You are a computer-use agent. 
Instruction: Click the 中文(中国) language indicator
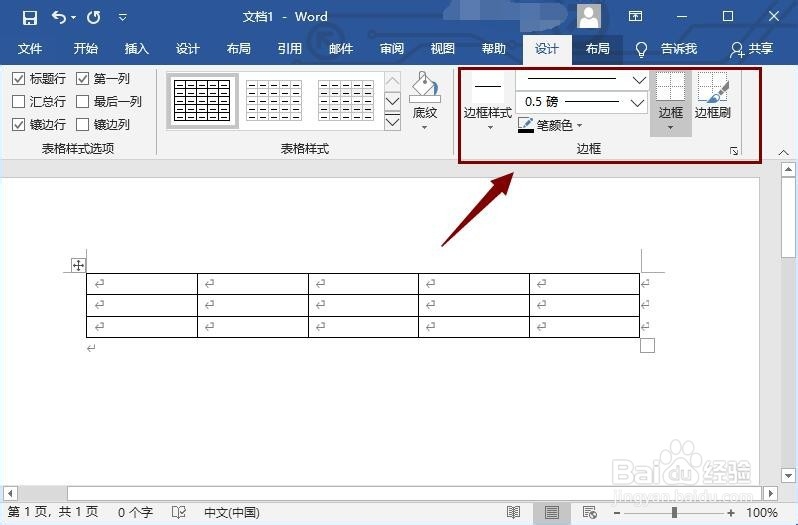click(232, 512)
